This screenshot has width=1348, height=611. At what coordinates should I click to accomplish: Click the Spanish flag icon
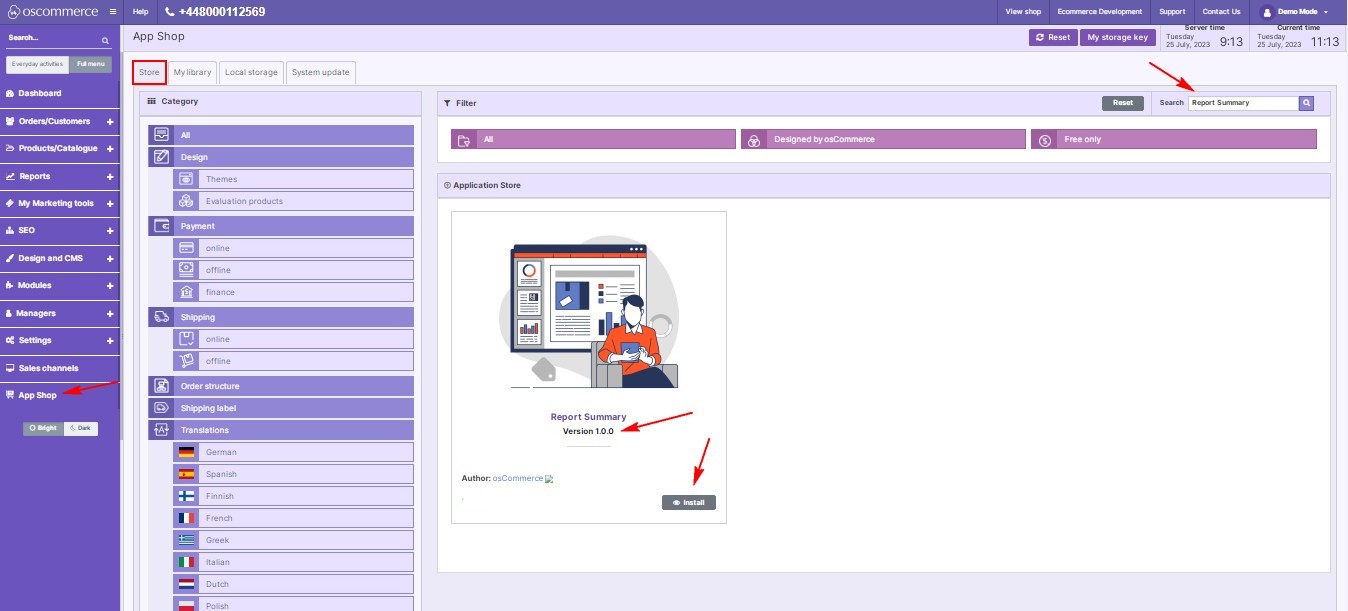186,474
